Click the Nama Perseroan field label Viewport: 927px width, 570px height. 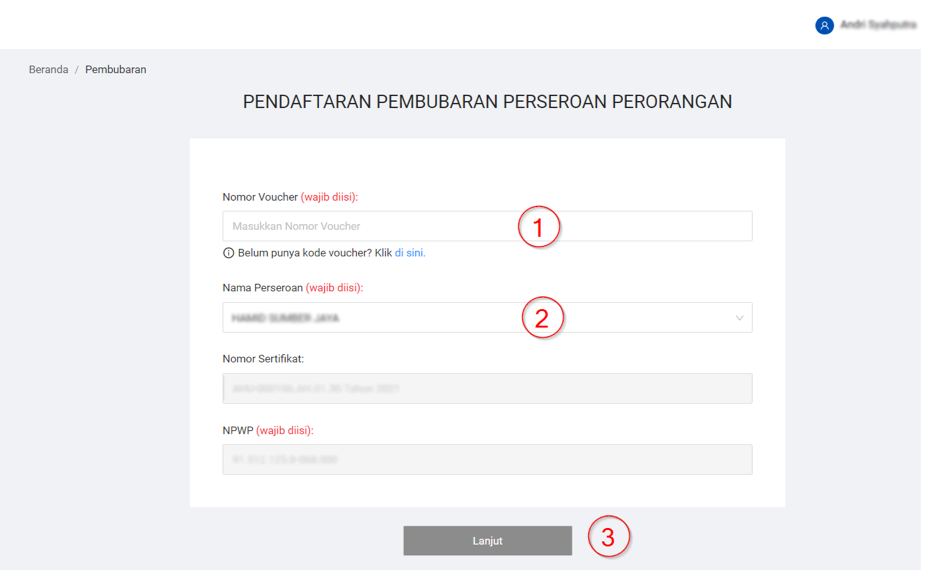263,288
